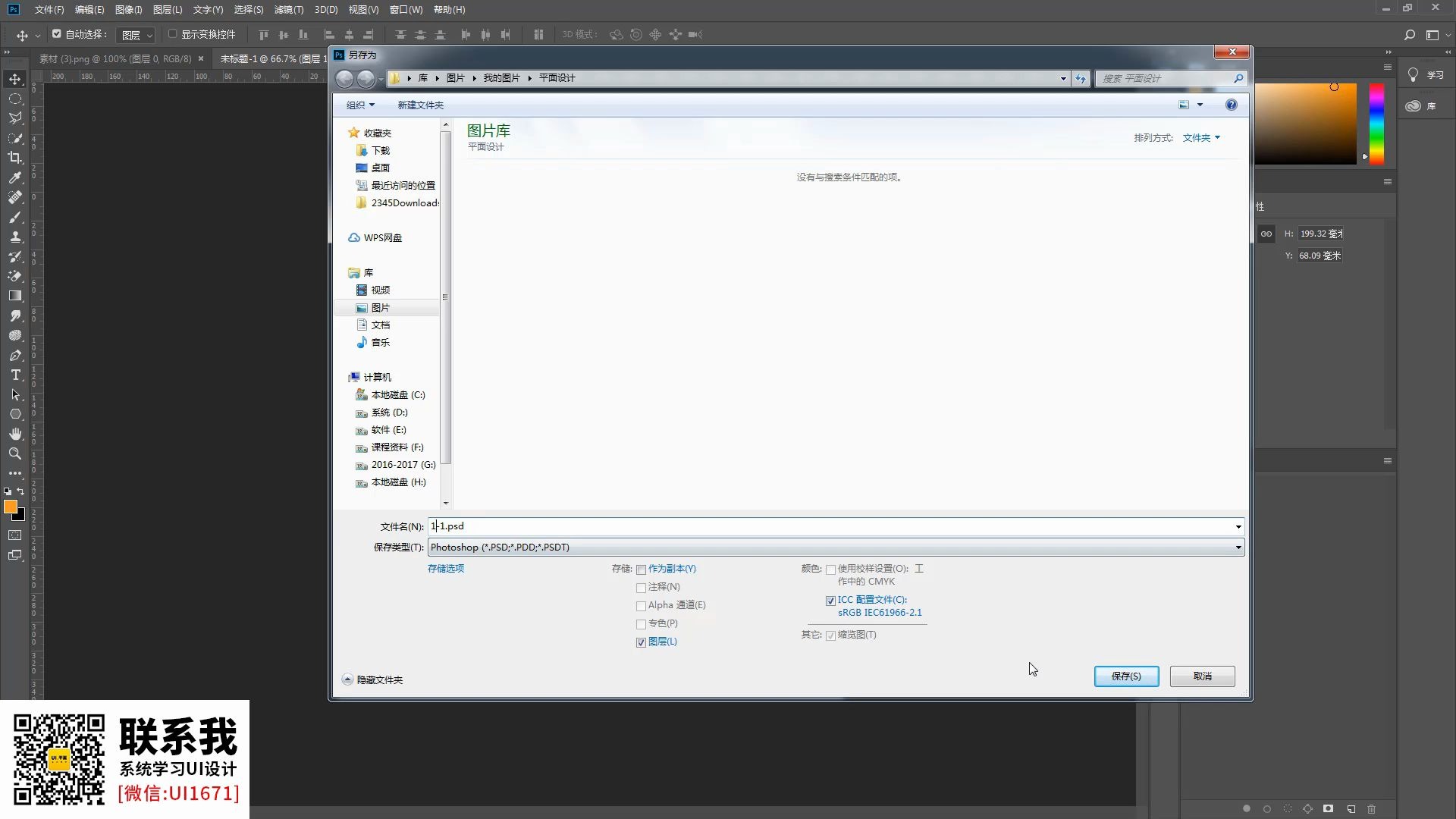1456x819 pixels.
Task: Open the view options dropdown arrow
Action: (1200, 105)
